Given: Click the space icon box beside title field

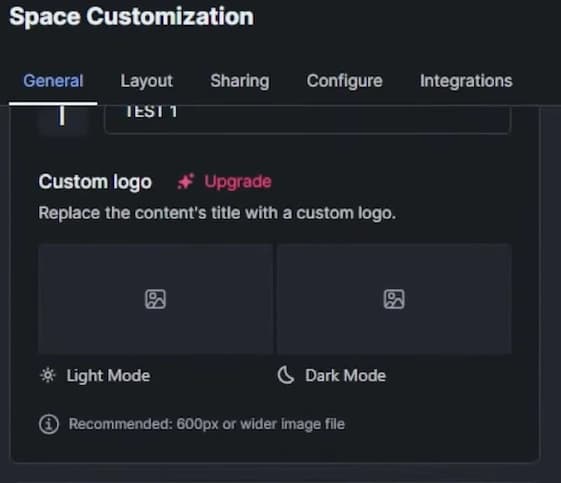Looking at the screenshot, I should 62,119.
